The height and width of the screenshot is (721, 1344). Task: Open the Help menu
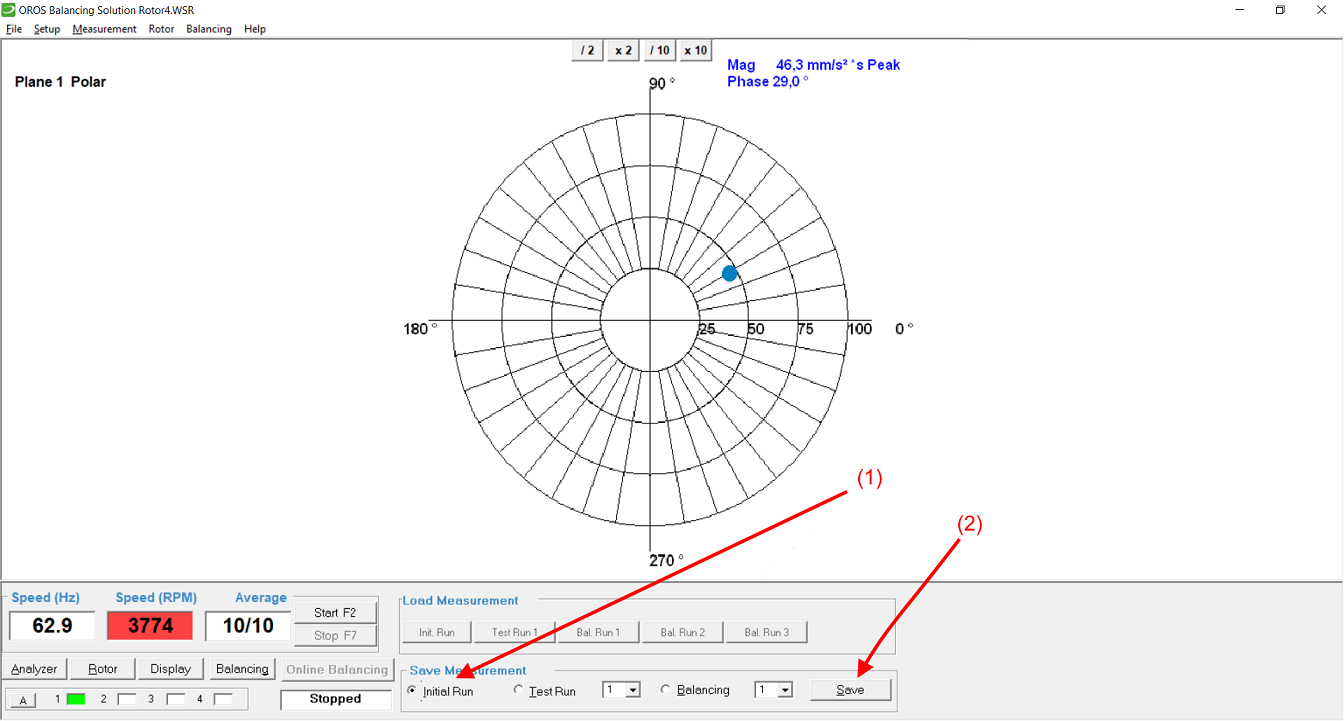pos(255,29)
